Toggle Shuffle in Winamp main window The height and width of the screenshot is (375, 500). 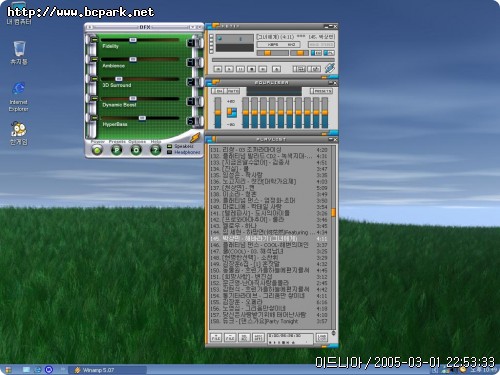coord(299,69)
